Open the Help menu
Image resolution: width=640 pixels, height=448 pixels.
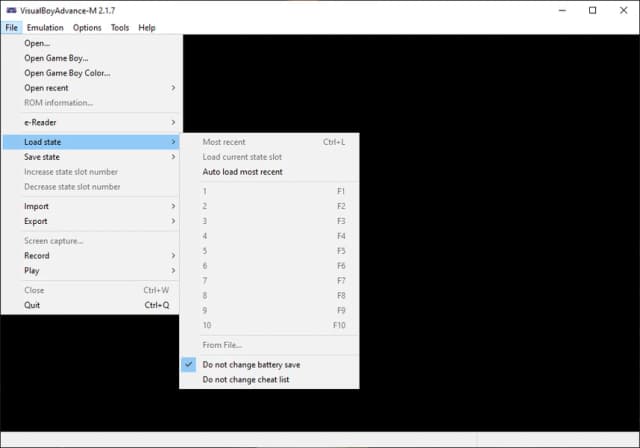tap(147, 28)
